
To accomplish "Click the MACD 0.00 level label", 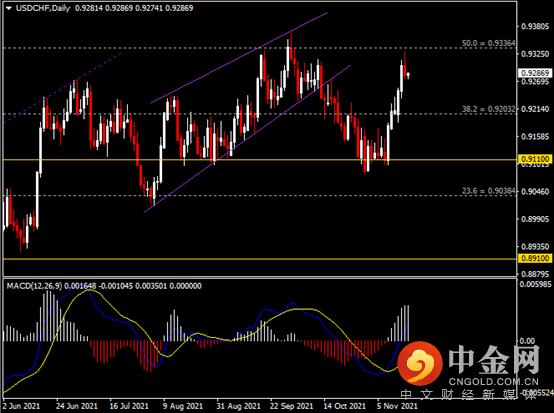I will coord(527,341).
